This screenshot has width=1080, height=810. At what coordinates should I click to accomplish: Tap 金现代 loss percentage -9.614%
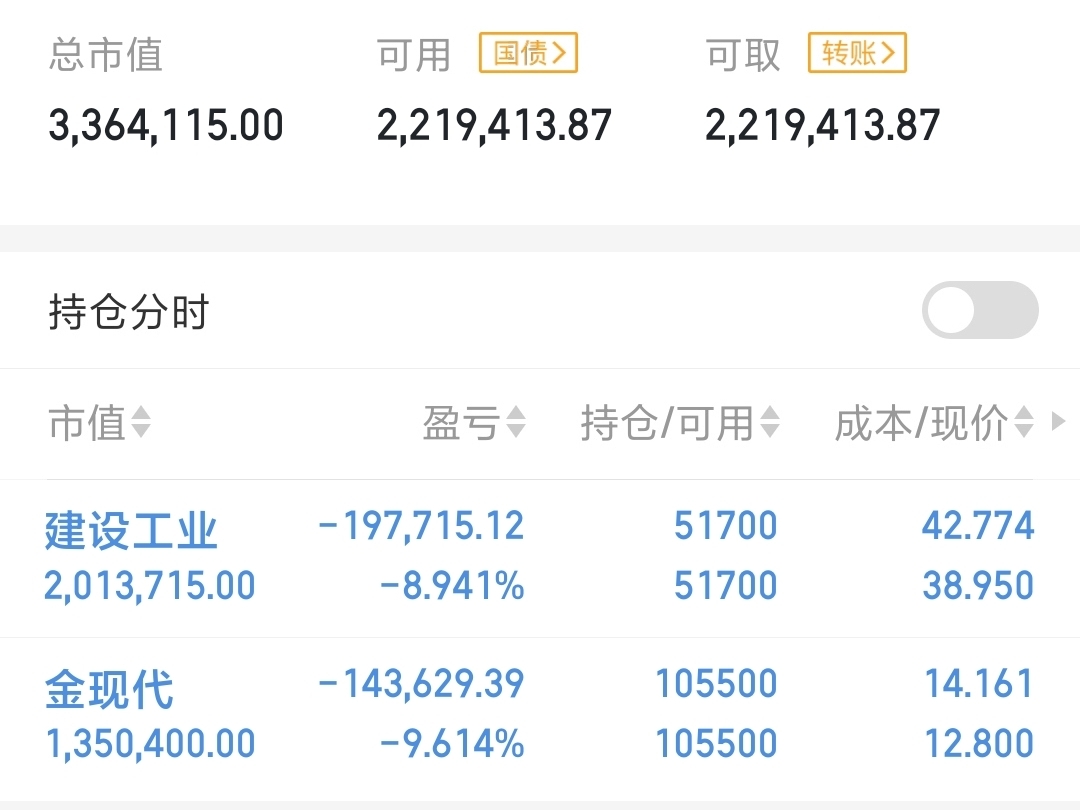452,744
